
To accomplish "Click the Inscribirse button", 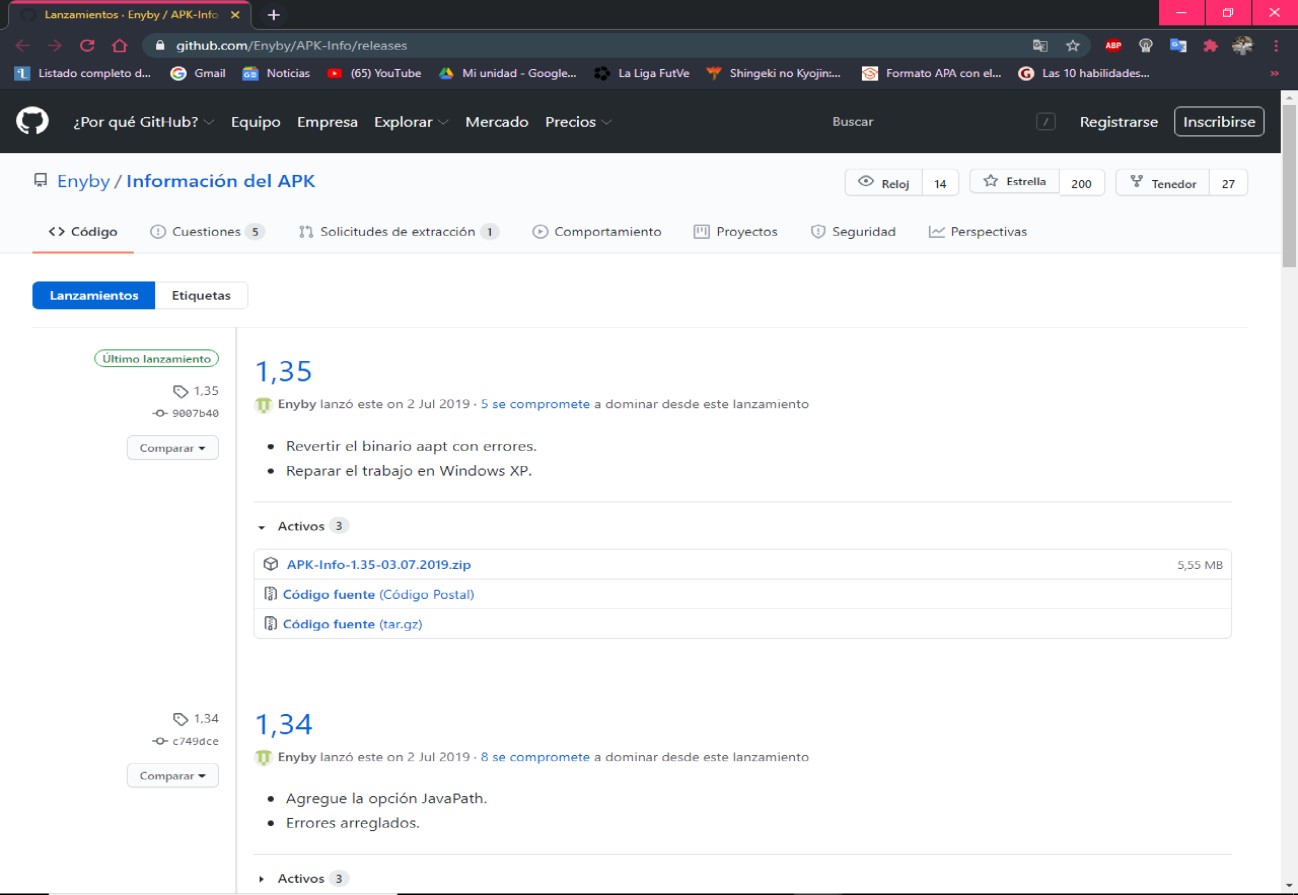I will pos(1218,120).
